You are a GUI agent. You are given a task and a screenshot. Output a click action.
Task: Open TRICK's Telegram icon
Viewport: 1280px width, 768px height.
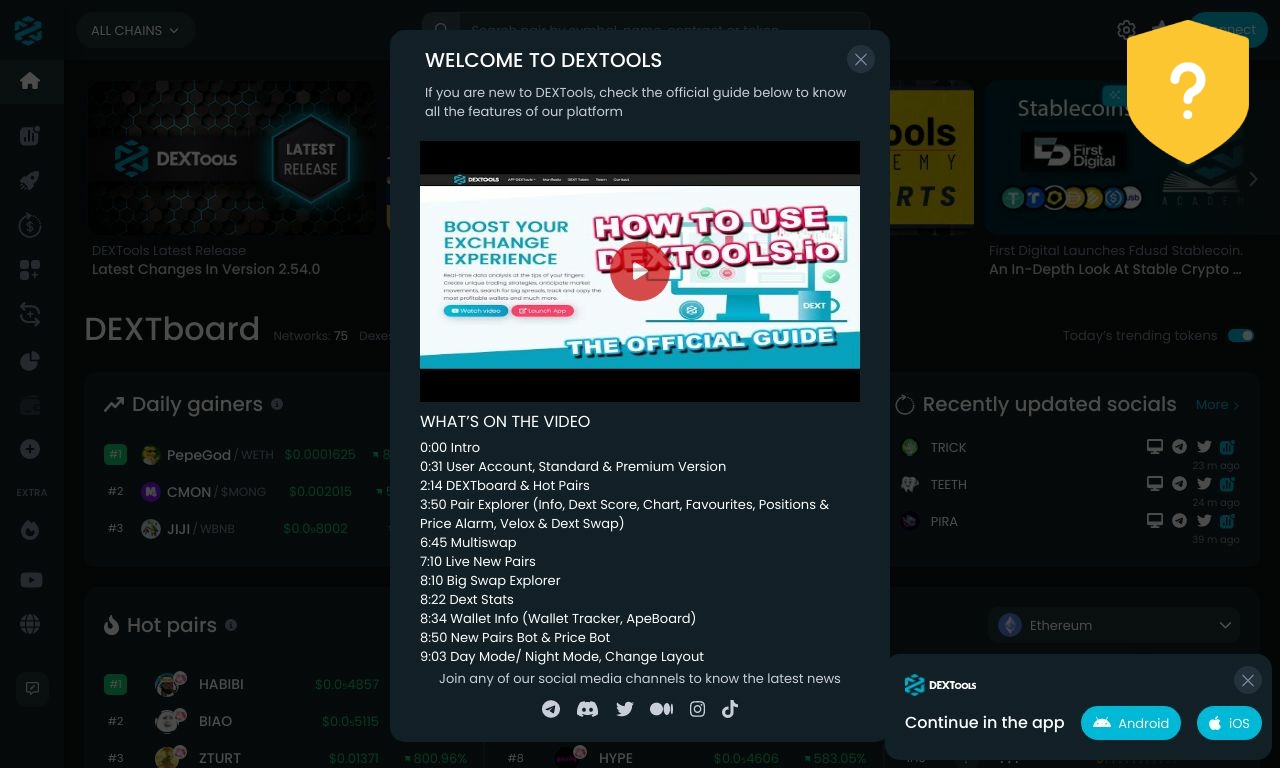1180,447
